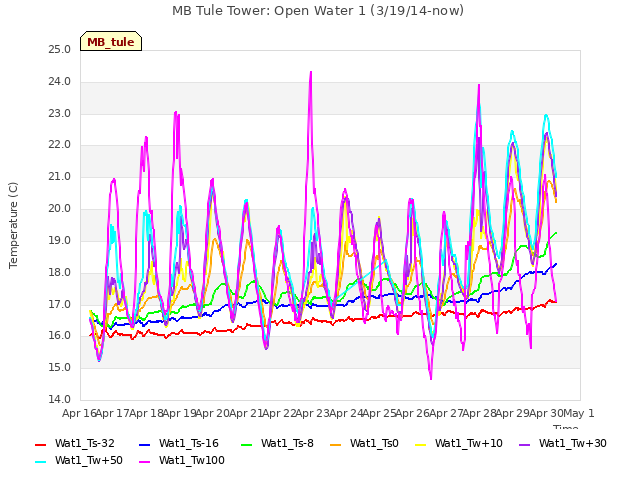640x480 pixels.
Task: Select the orange Wat1_Ts0 legend swatch
Action: point(336,444)
